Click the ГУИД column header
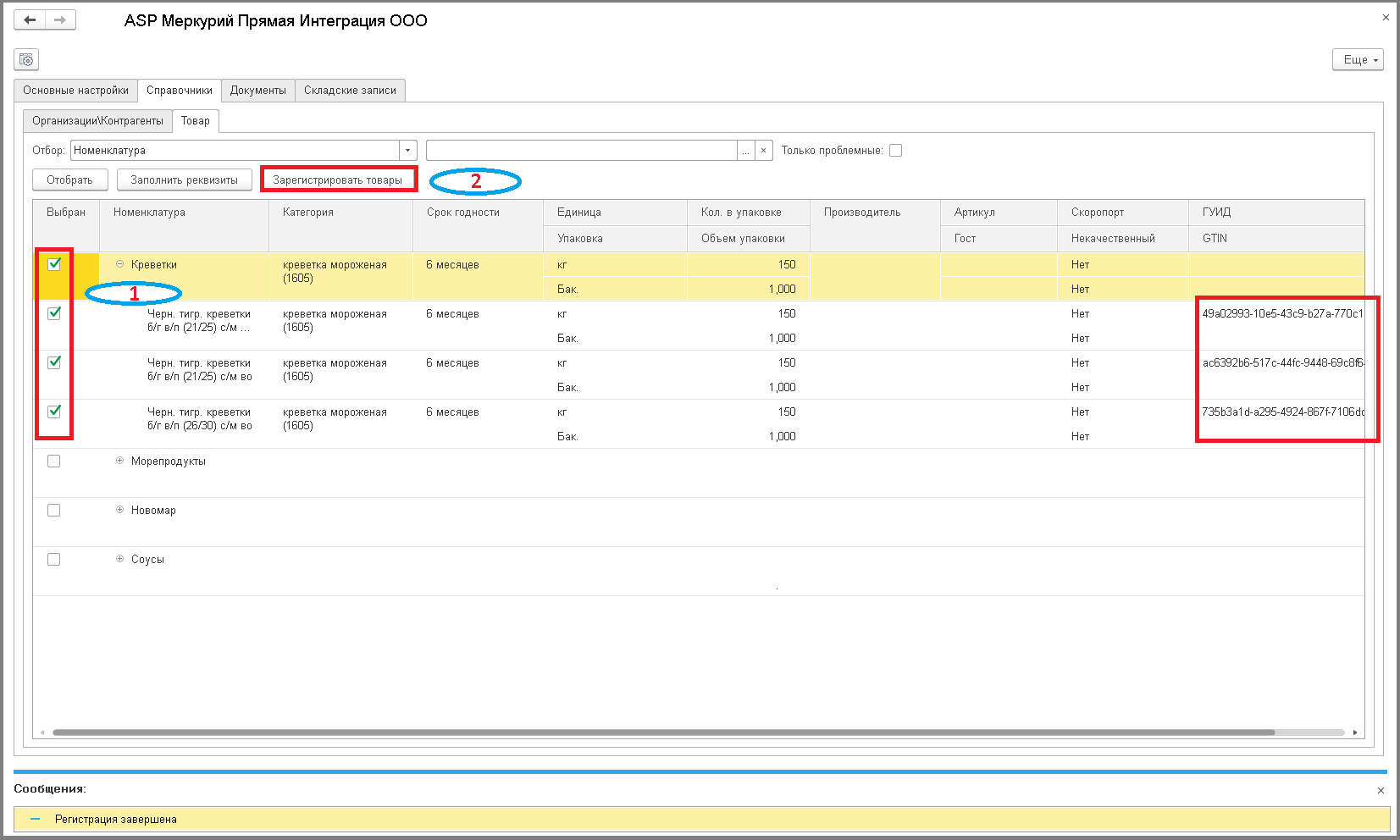Screen dimensions: 1400x840 click(x=1276, y=213)
